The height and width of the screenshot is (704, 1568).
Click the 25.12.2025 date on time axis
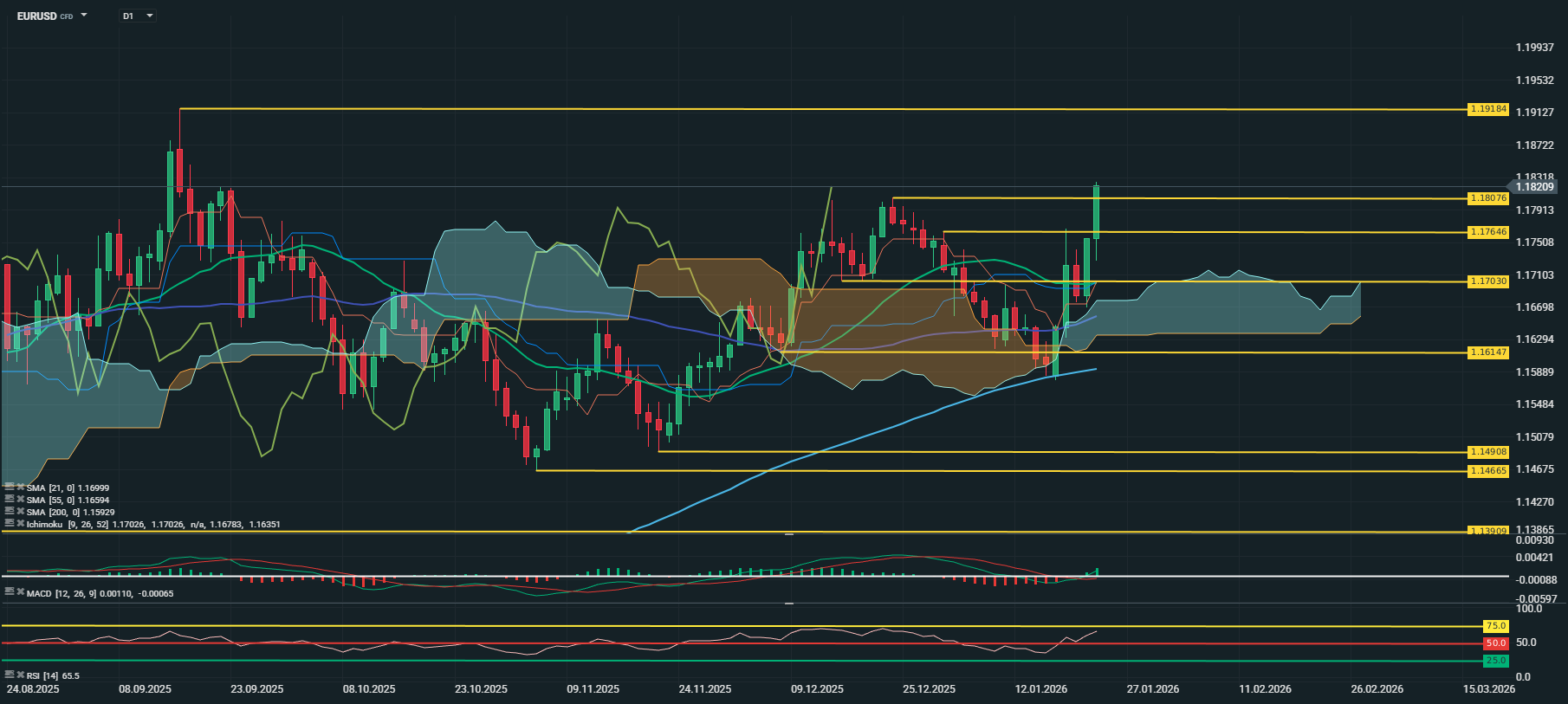pyautogui.click(x=930, y=689)
